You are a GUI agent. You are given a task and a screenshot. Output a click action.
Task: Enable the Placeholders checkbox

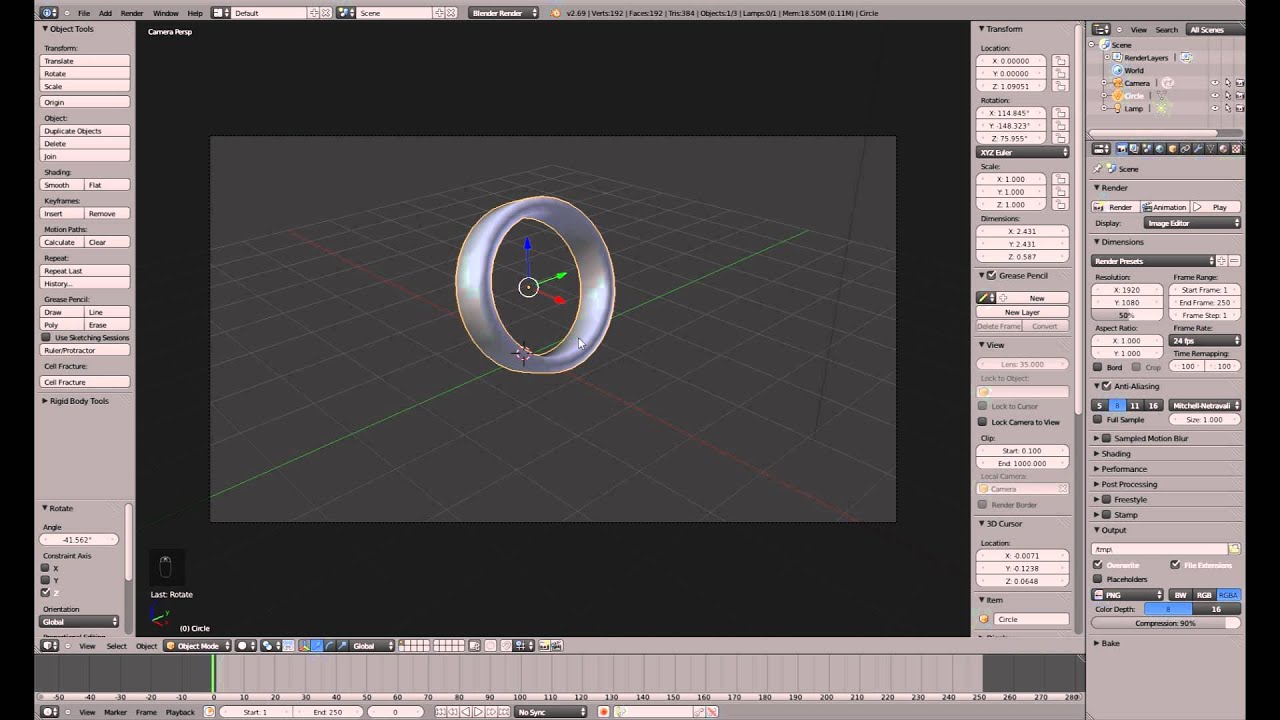[1098, 579]
